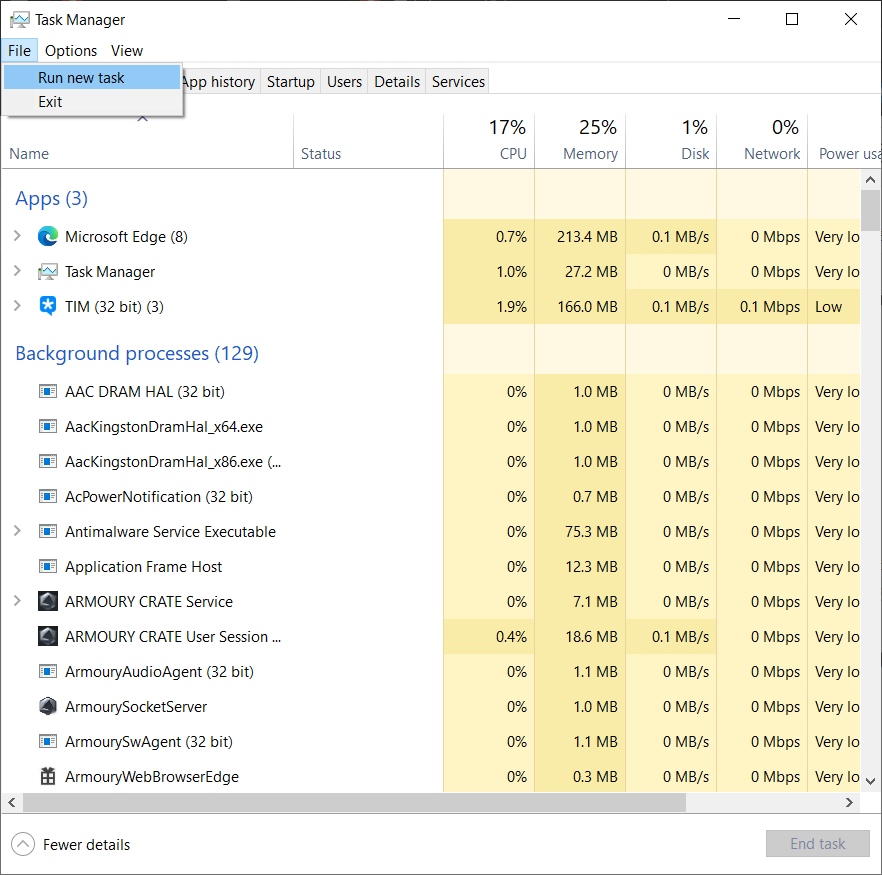Expand the Task Manager process row
Viewport: 882px width, 875px height.
pyautogui.click(x=17, y=271)
